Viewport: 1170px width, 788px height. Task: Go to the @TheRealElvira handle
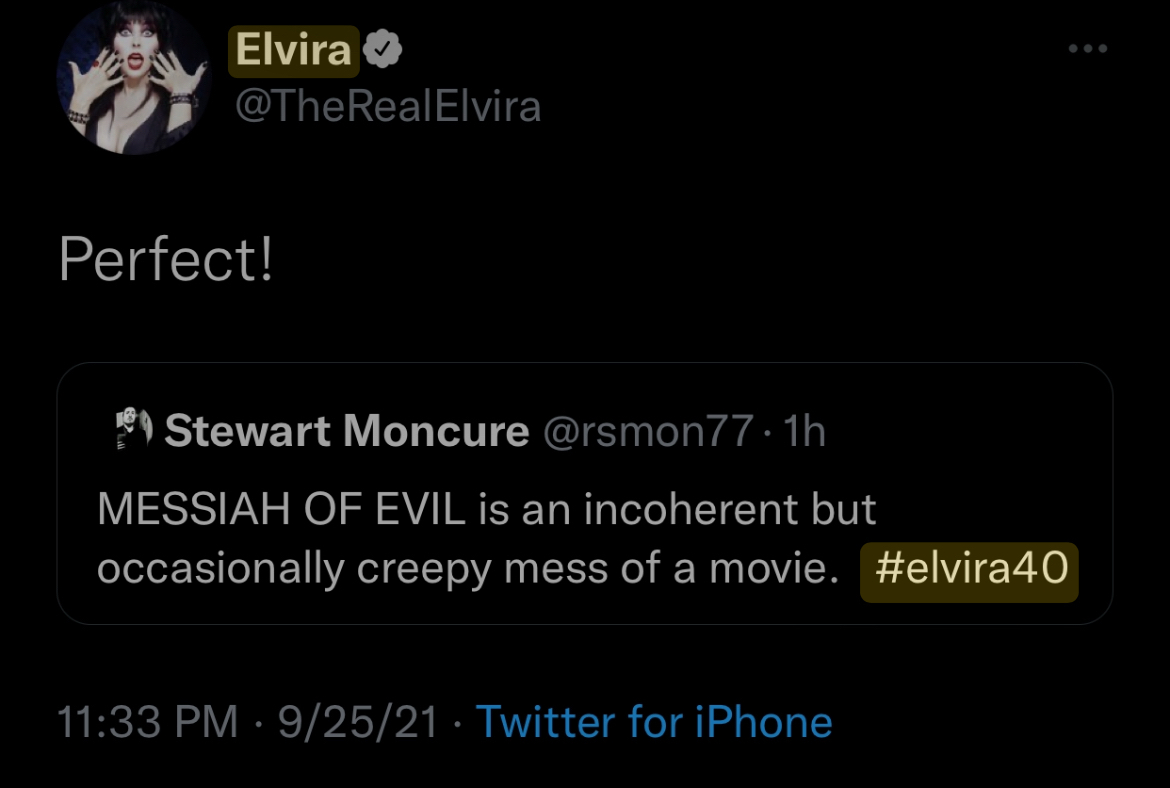[x=387, y=107]
